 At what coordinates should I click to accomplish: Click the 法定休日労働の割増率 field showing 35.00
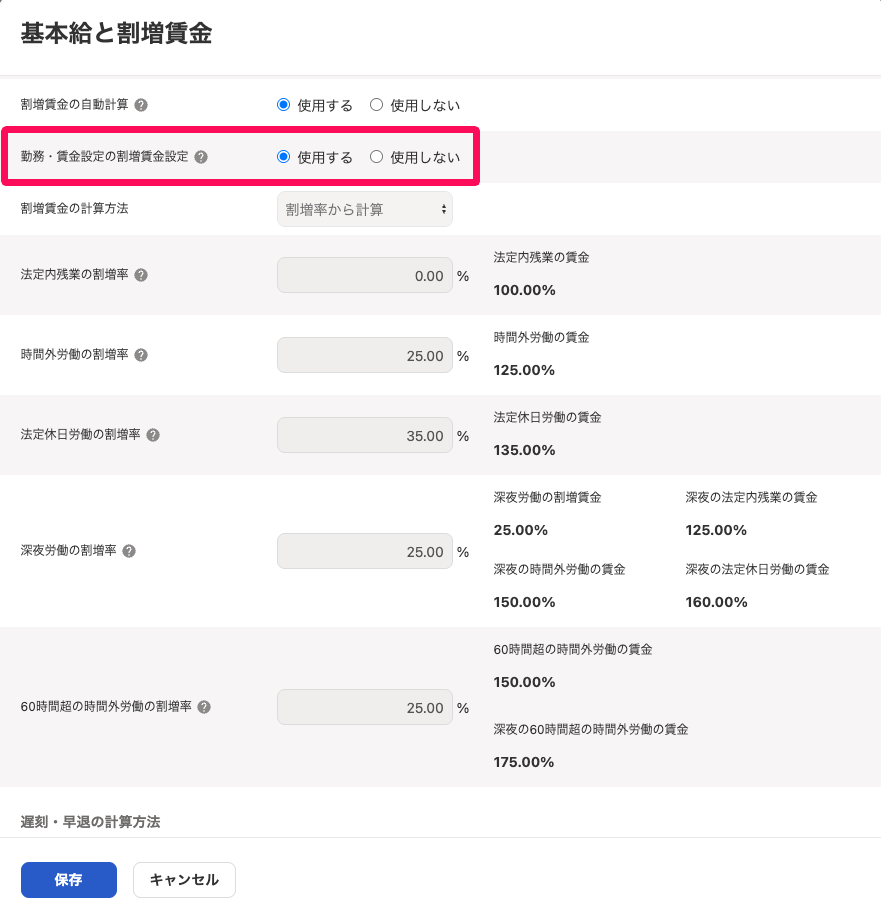365,435
